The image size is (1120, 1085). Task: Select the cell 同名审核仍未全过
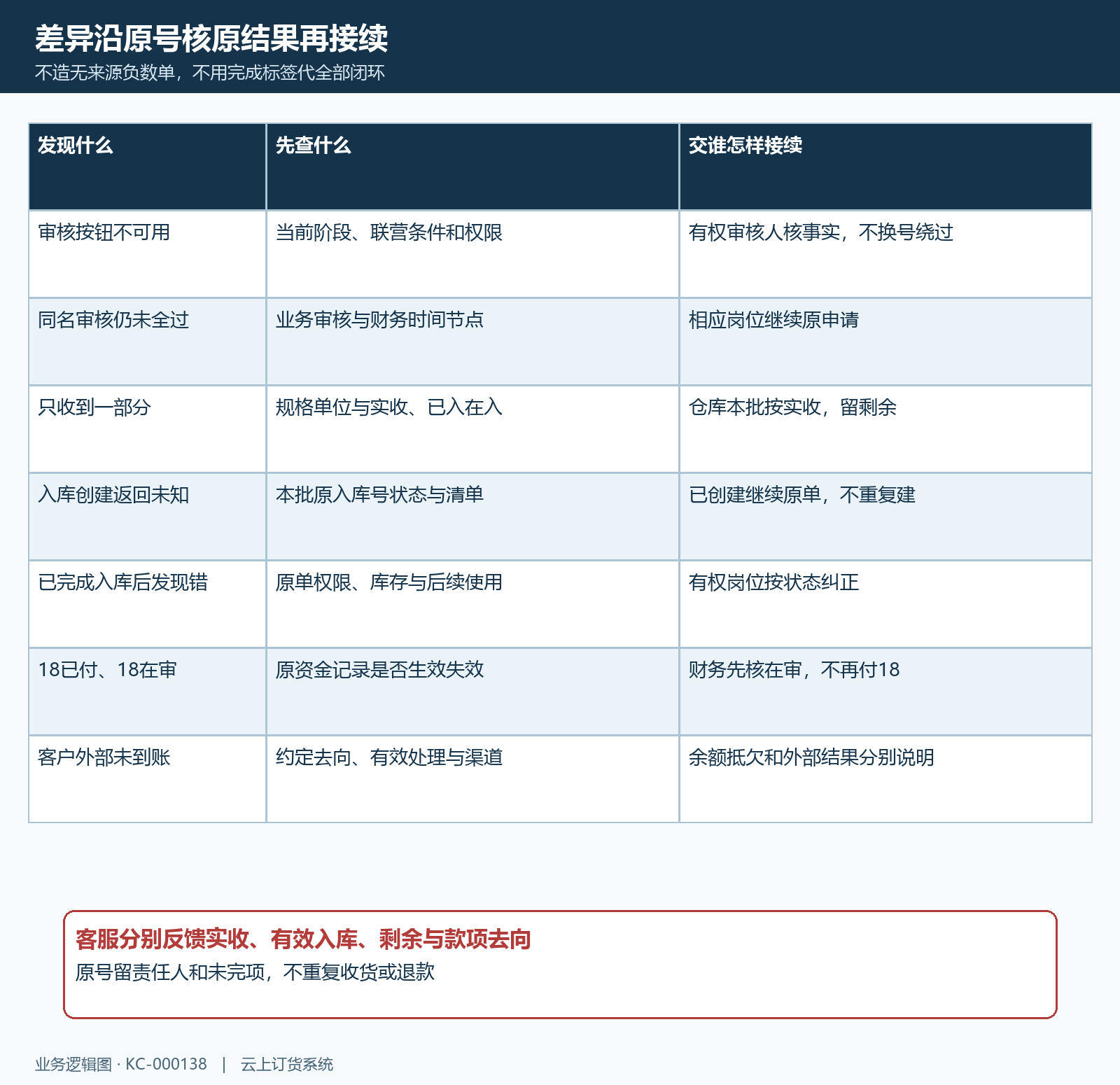(x=147, y=342)
